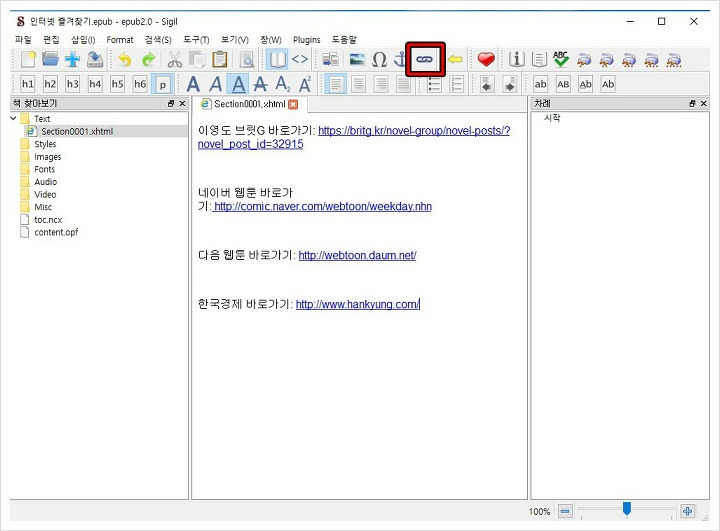Run ABC spellcheck icon

561,59
